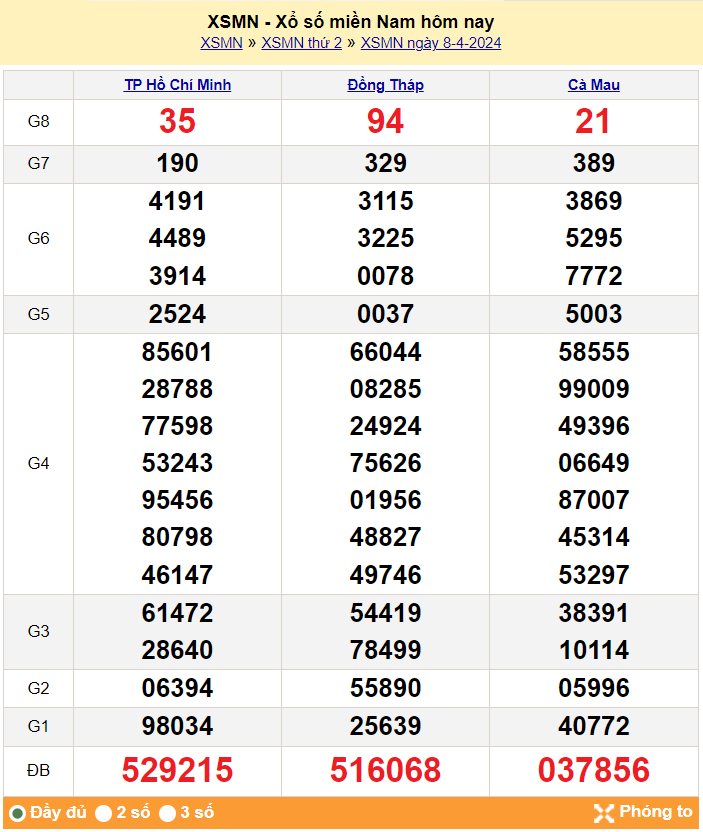Image resolution: width=703 pixels, height=832 pixels.
Task: Open the XSMN breadcrumb link
Action: pos(221,43)
